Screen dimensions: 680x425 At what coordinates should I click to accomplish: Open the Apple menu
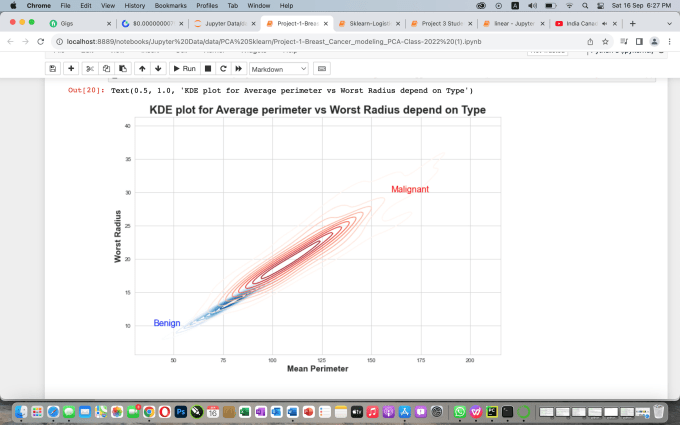(13, 6)
